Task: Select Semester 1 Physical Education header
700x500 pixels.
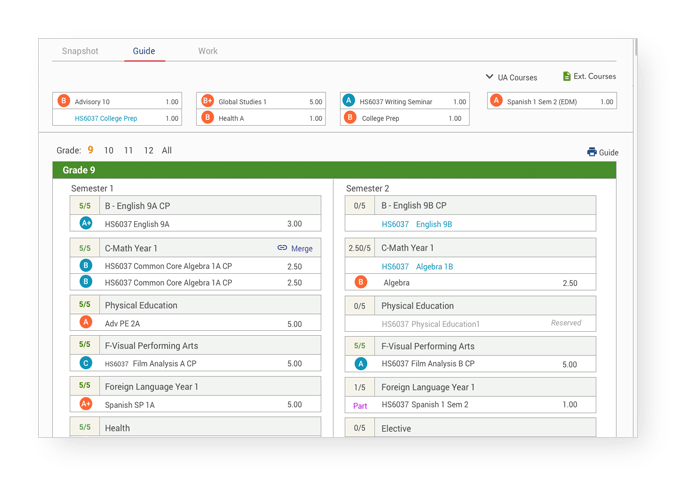Action: coord(195,305)
